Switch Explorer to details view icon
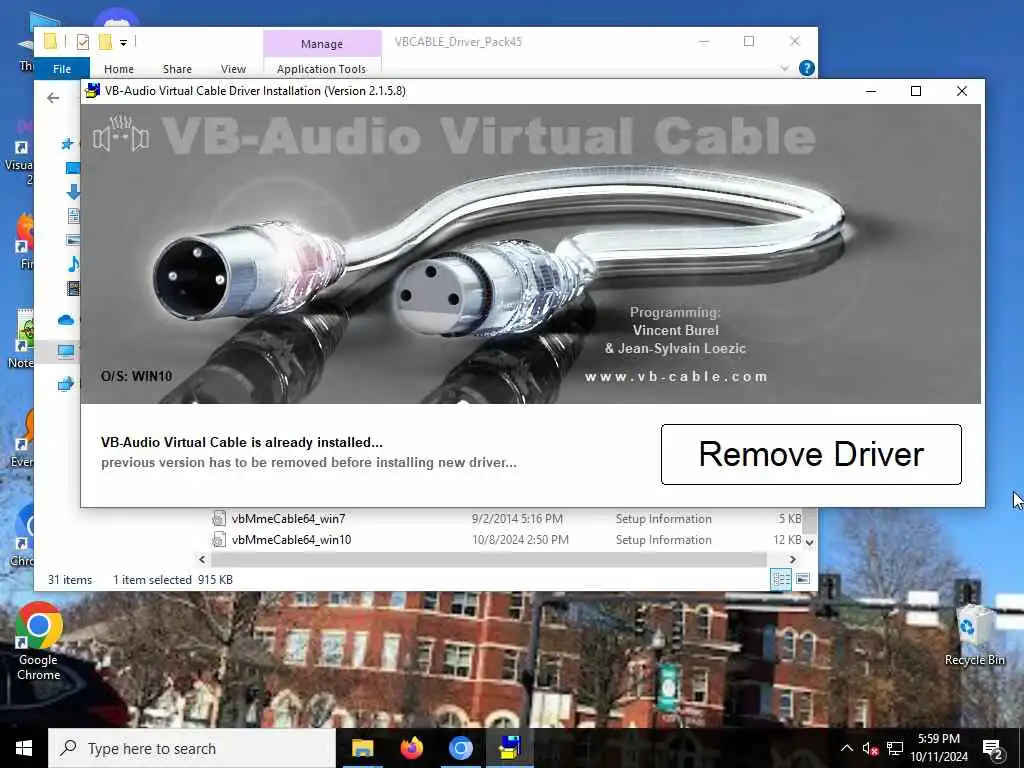 [781, 579]
